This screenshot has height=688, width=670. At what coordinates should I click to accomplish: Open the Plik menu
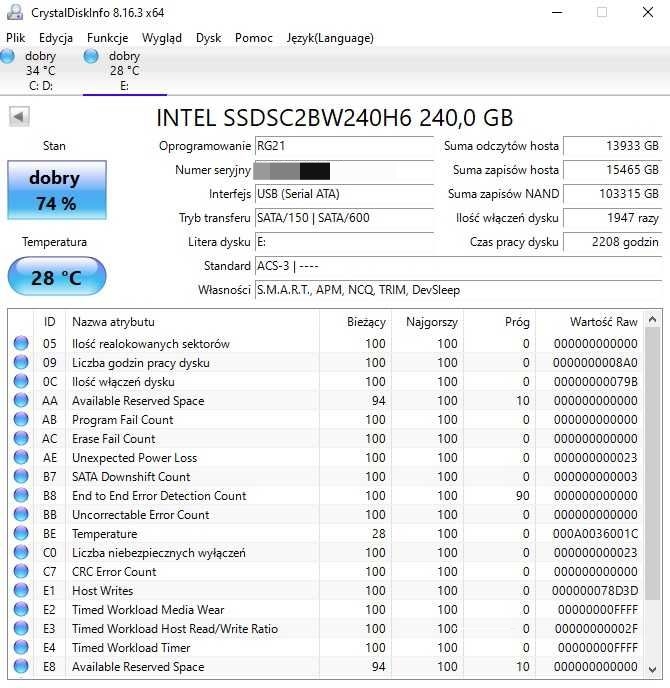point(15,38)
